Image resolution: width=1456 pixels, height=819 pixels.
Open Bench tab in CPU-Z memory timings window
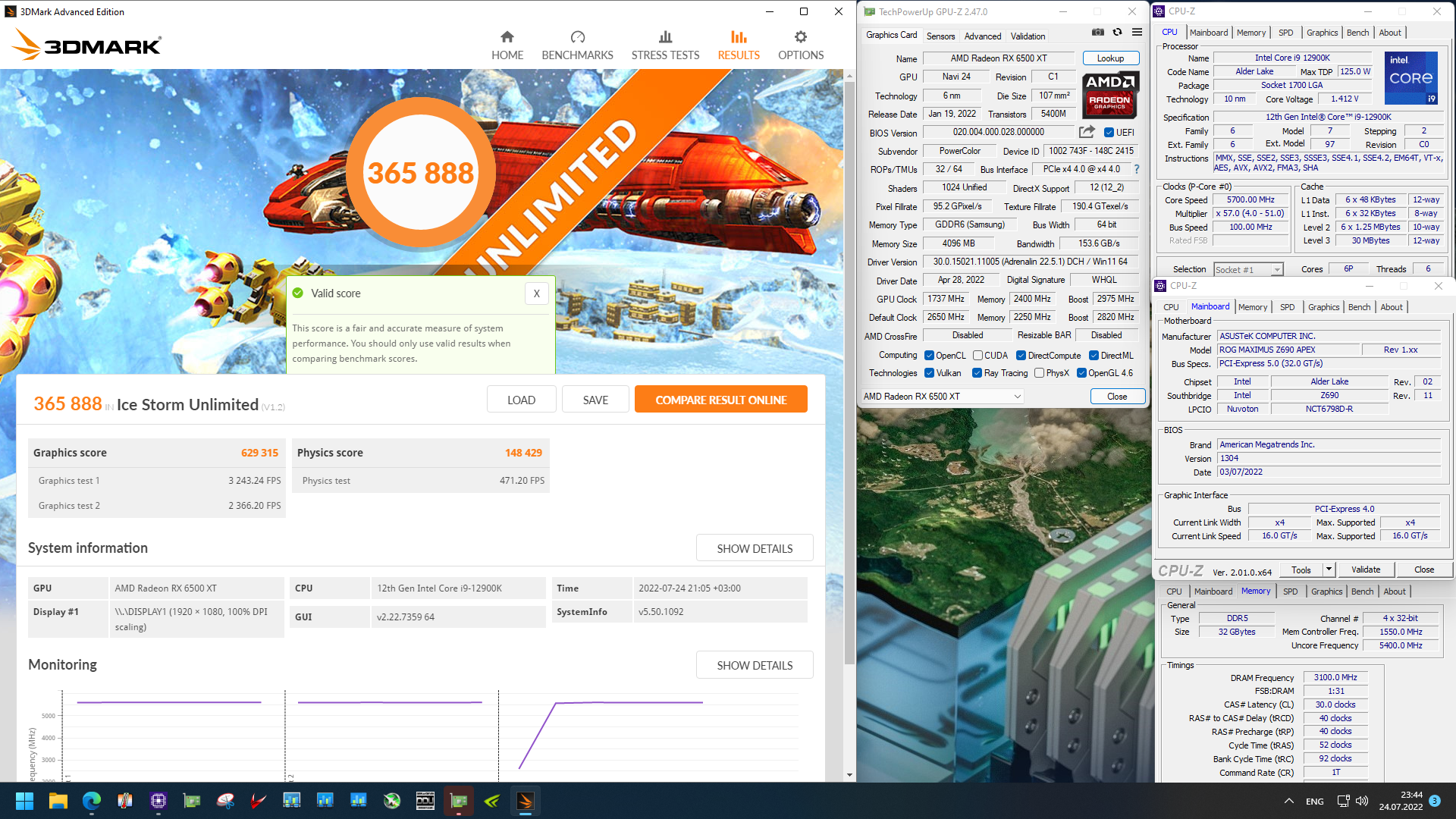pyautogui.click(x=1362, y=591)
